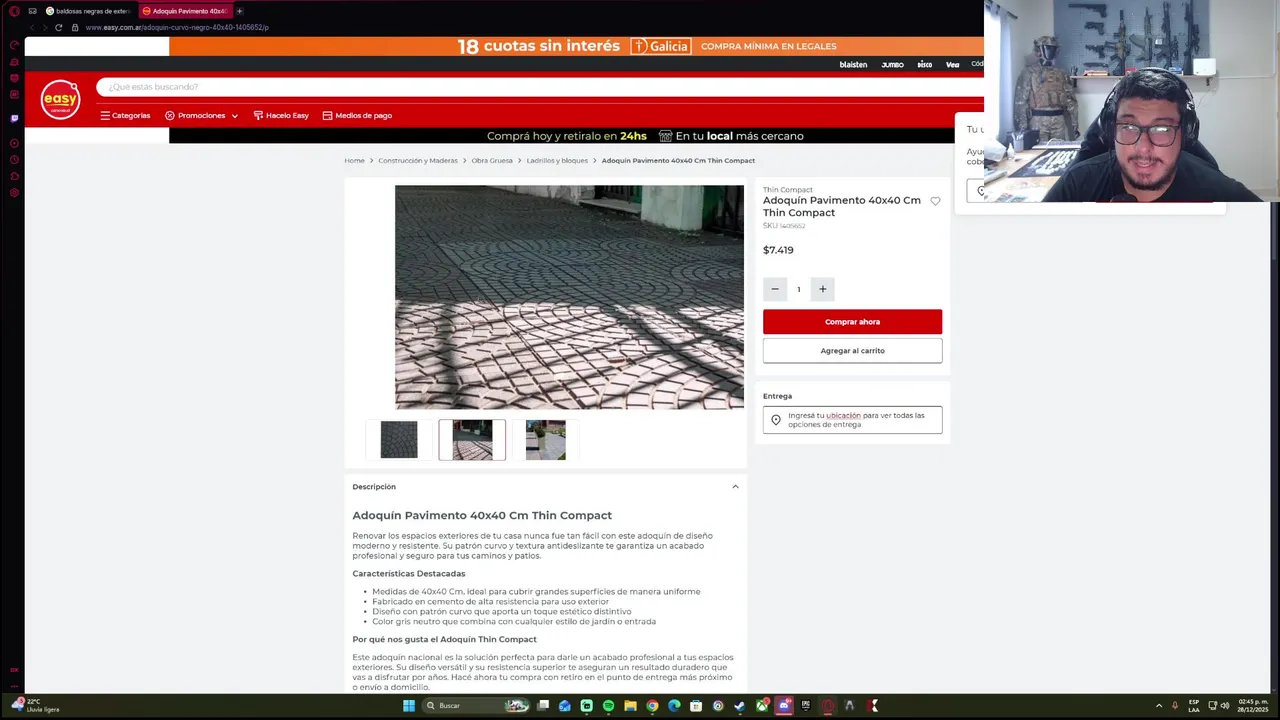Click Agregar al carrito button
1280x720 pixels.
click(852, 351)
